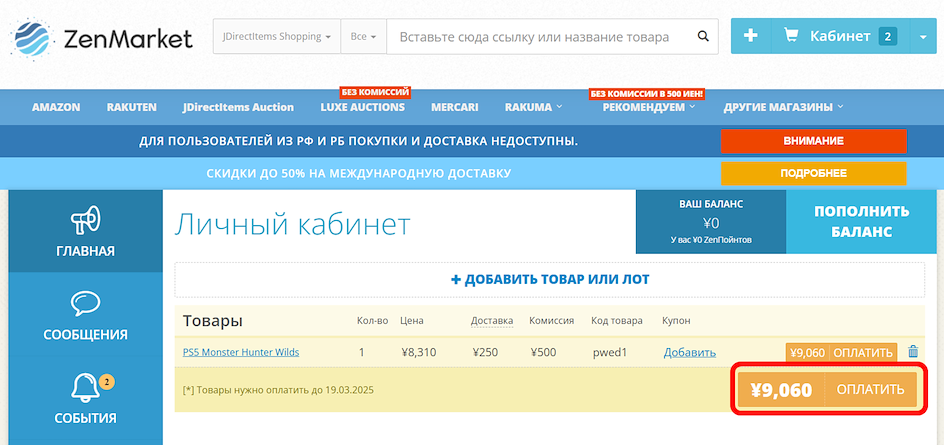The image size is (944, 445).
Task: Open JDirectItems Auction menu item
Action: pyautogui.click(x=238, y=107)
